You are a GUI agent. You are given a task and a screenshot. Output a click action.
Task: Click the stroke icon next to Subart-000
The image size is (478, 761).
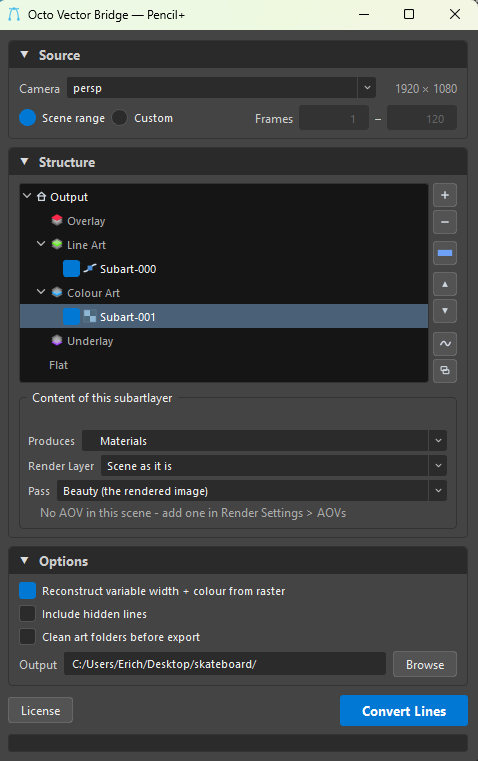point(90,268)
